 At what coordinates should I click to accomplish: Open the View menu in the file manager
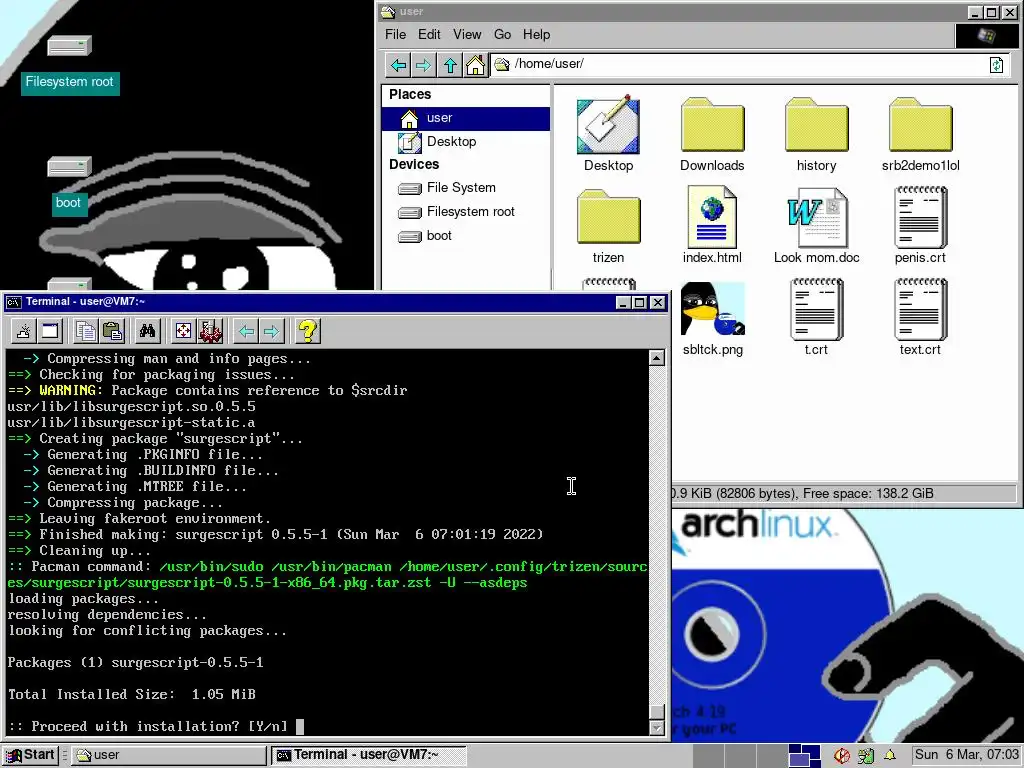pos(467,35)
